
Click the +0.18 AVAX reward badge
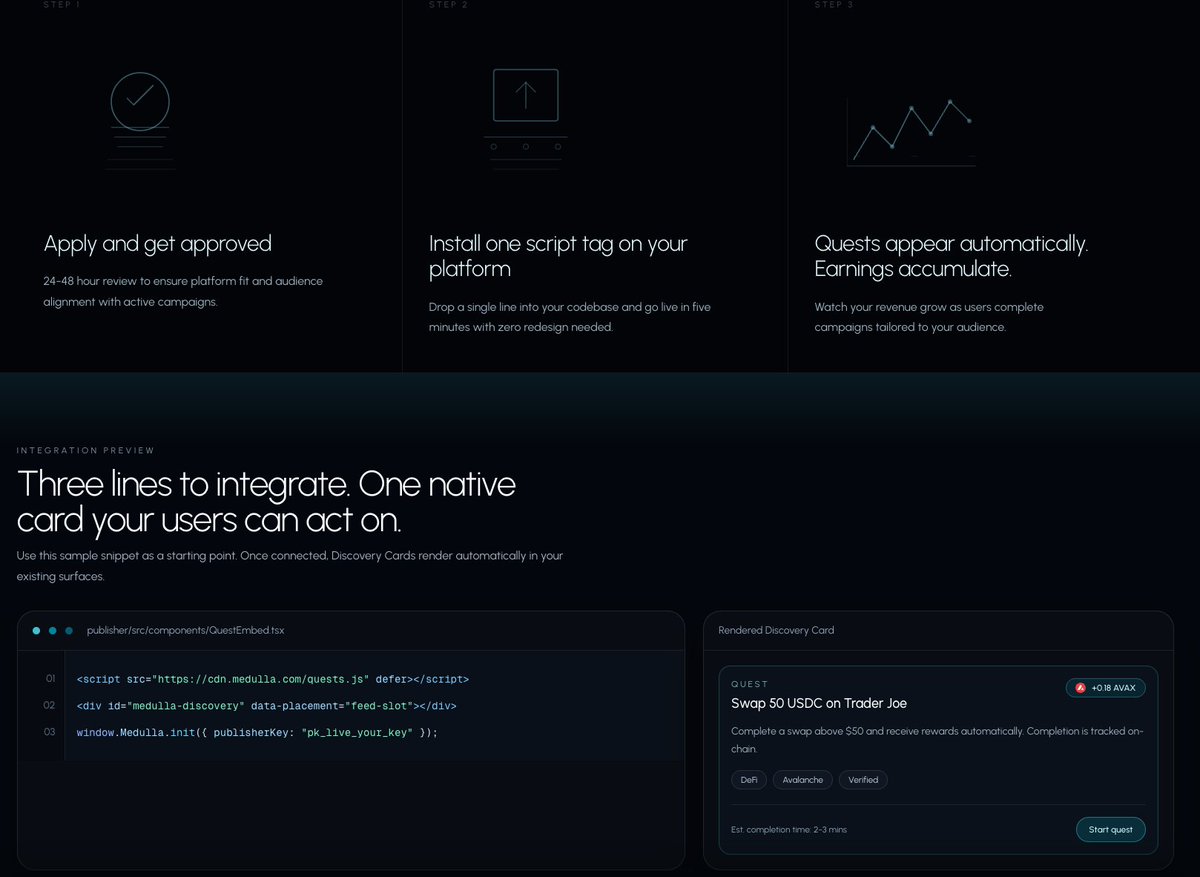pos(1106,688)
